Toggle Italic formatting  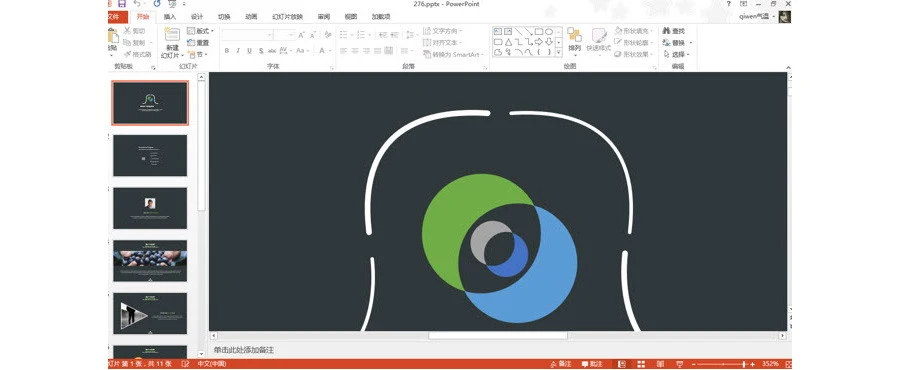coord(238,50)
